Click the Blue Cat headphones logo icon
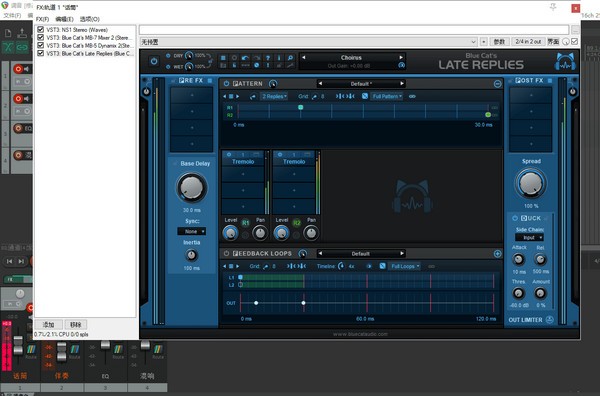Viewport: 600px width, 396px height. 565,61
